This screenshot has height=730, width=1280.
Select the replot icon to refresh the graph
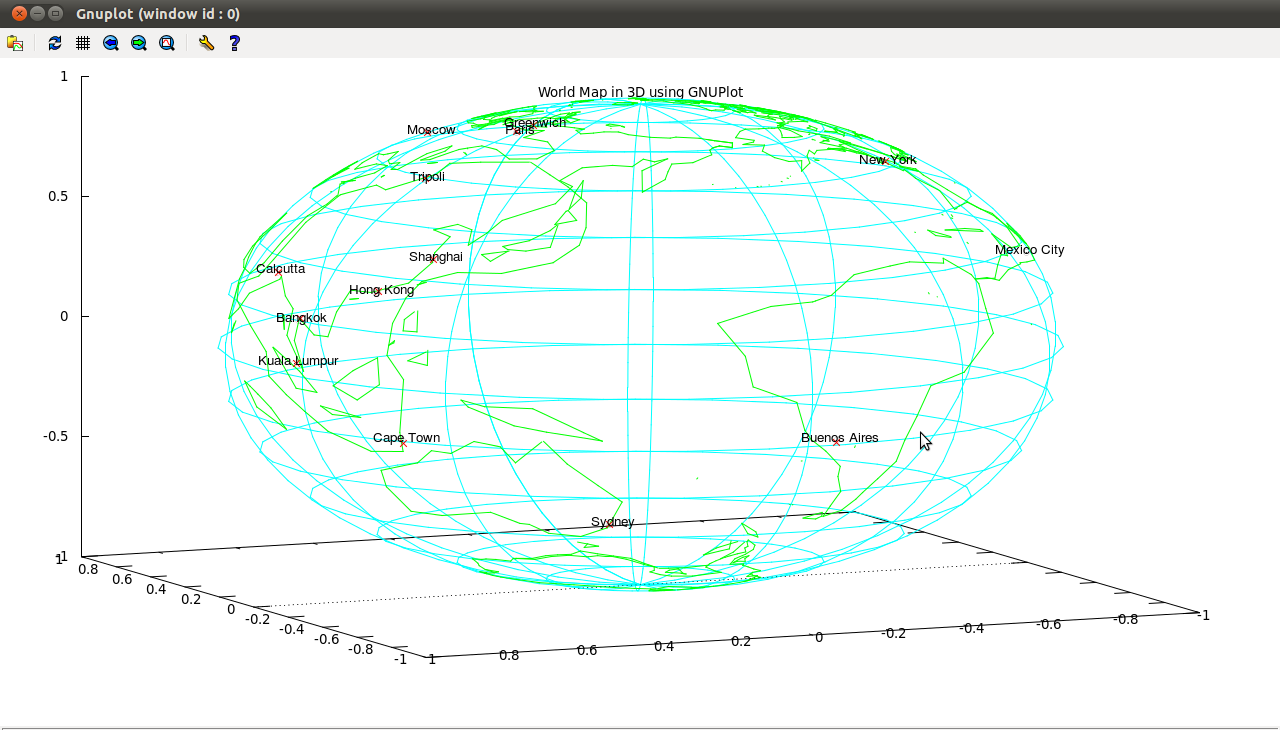click(54, 43)
